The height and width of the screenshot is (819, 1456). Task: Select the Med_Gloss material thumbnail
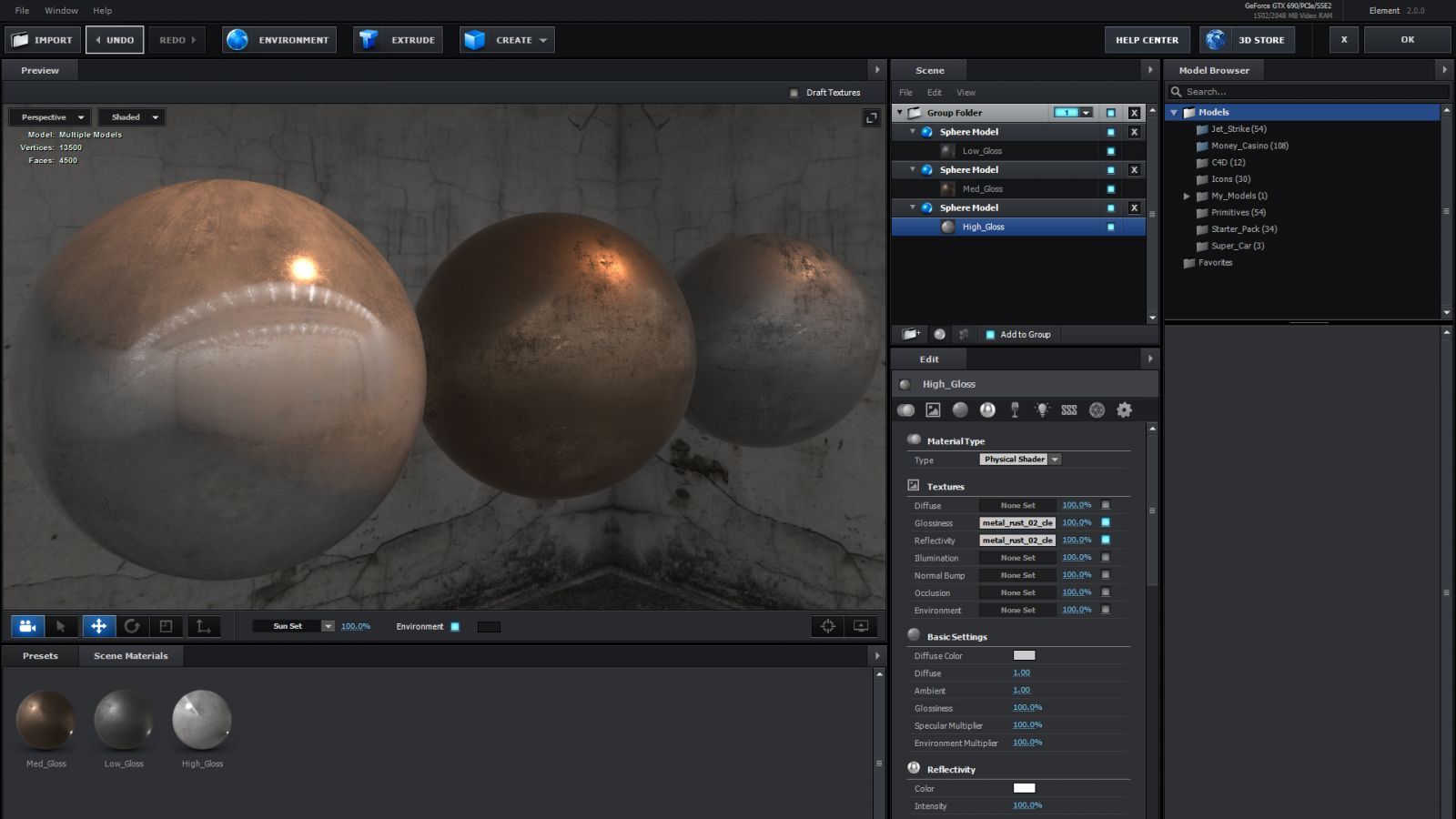(x=45, y=720)
